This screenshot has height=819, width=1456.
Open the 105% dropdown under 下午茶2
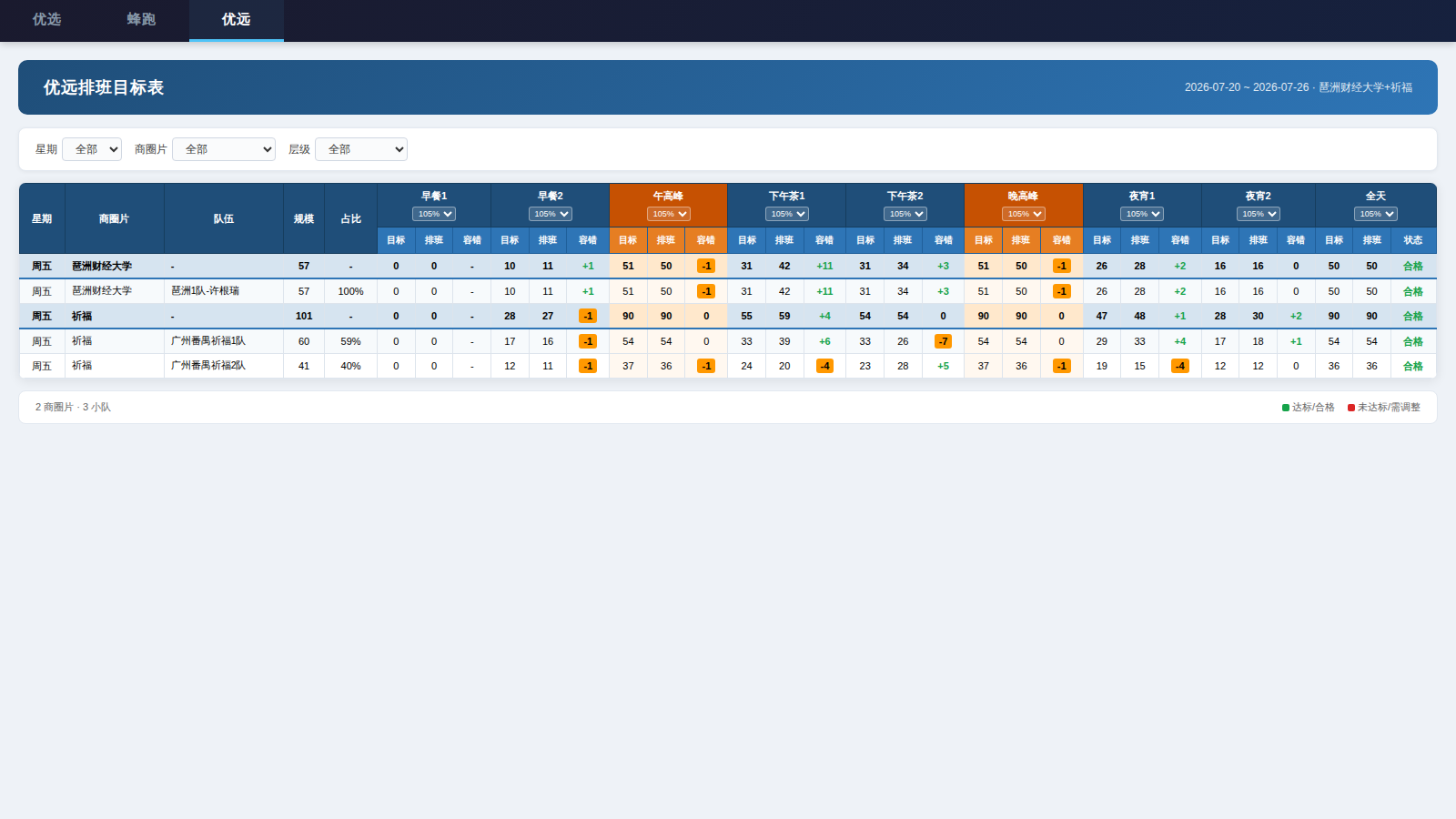pyautogui.click(x=905, y=214)
